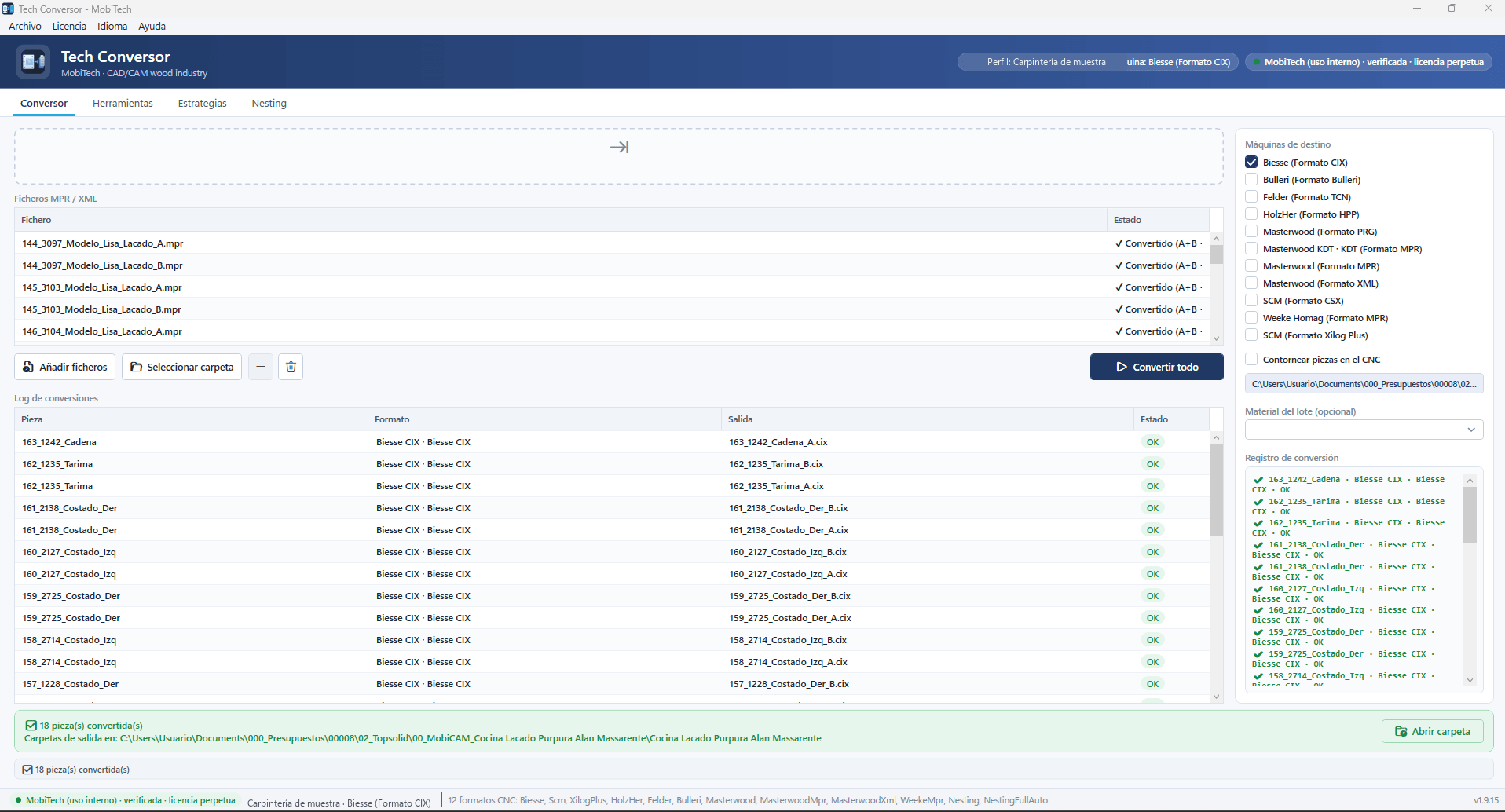Toggle Biesse (Formato CIX) checkbox
The width and height of the screenshot is (1505, 812).
[1251, 162]
